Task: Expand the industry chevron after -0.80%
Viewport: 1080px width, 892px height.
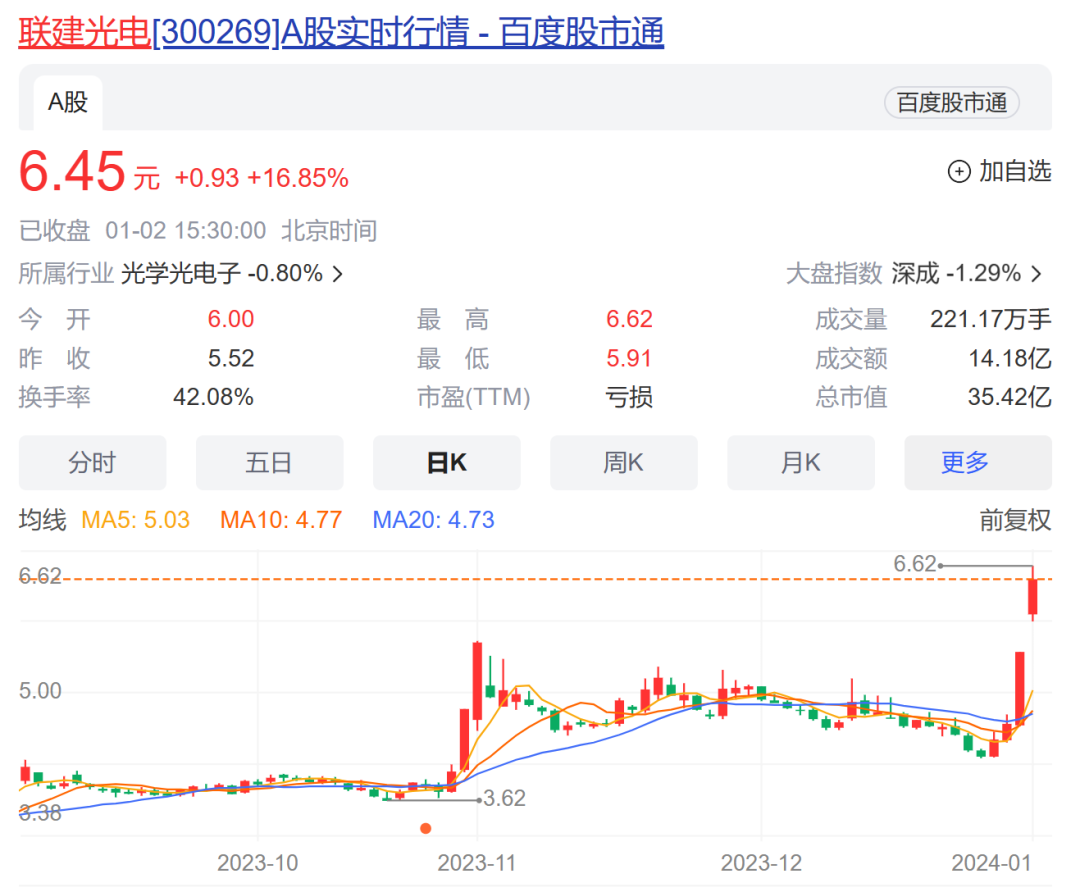Action: [x=338, y=274]
